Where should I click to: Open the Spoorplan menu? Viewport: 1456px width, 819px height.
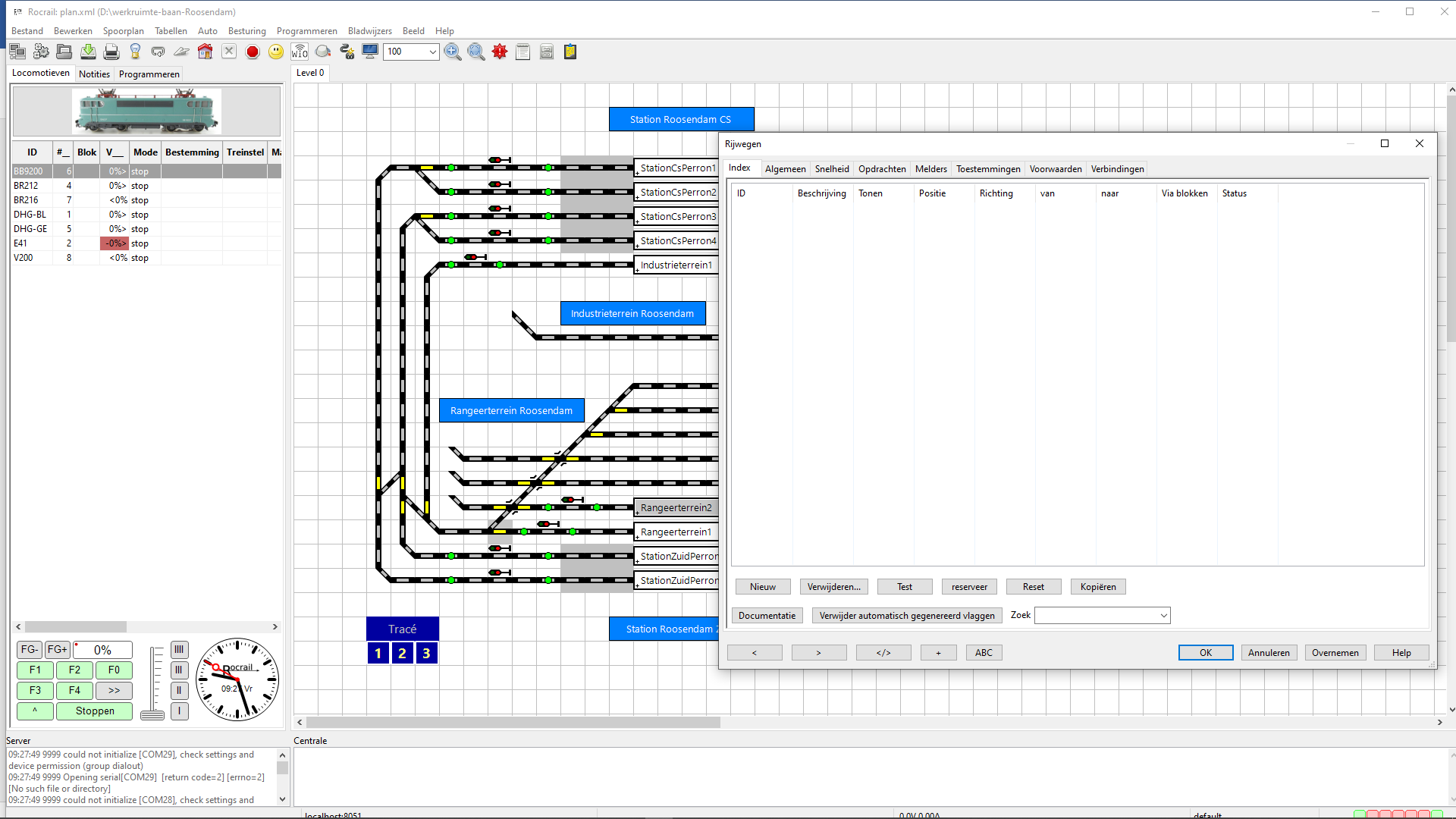123,31
